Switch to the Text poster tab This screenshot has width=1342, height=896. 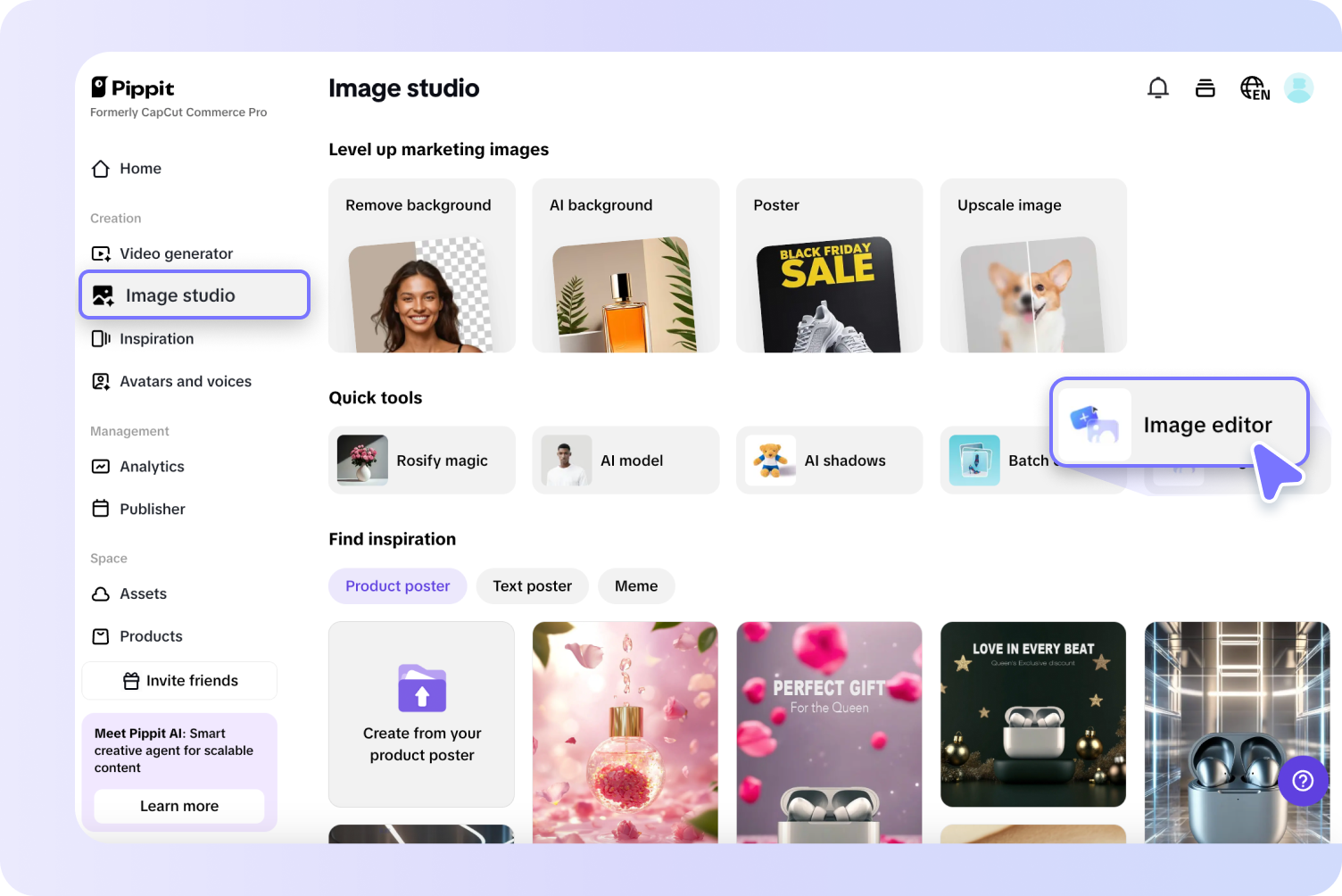[x=532, y=585]
